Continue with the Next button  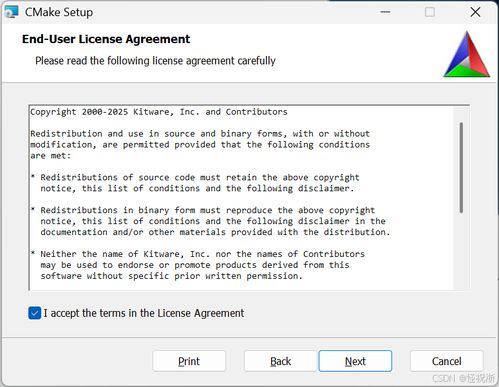355,361
